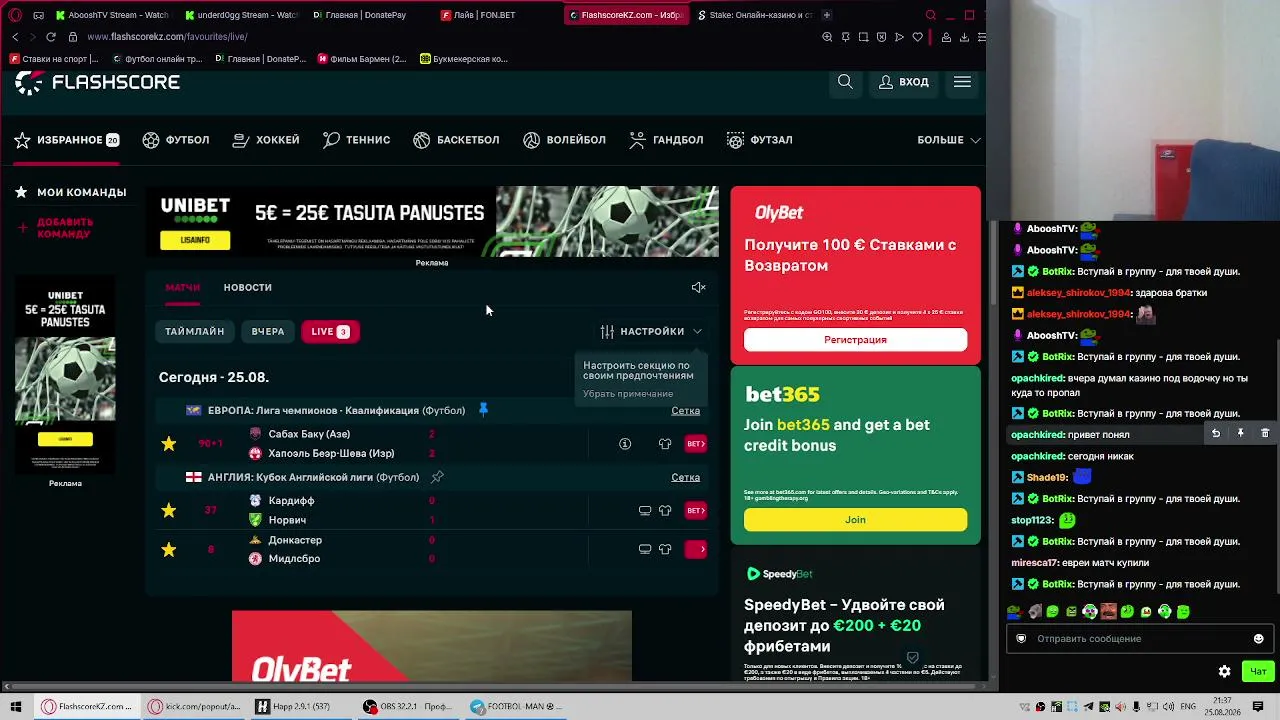Select the Хоккей sport tab

point(266,140)
